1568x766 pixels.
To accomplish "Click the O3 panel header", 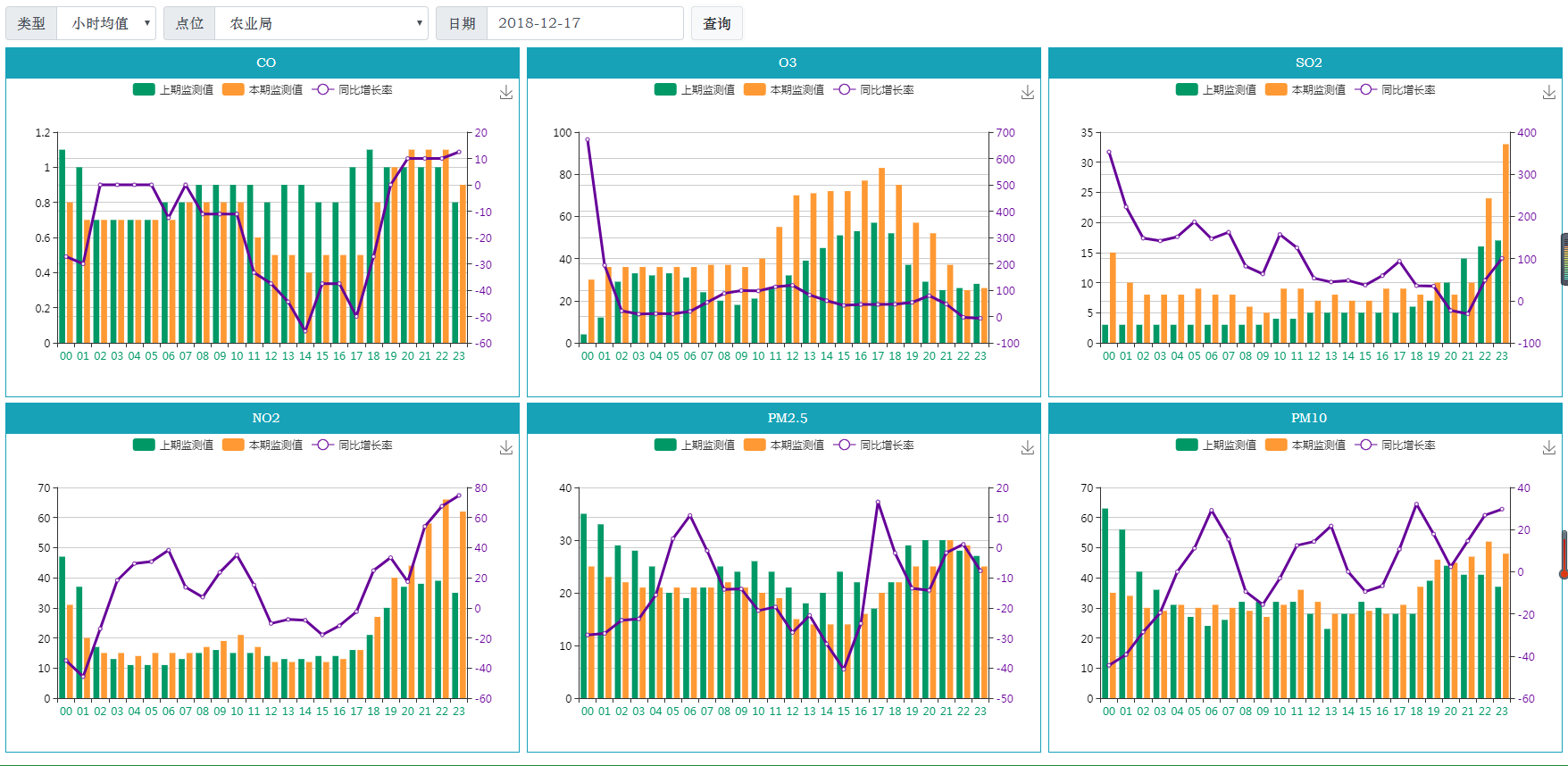I will coord(784,62).
